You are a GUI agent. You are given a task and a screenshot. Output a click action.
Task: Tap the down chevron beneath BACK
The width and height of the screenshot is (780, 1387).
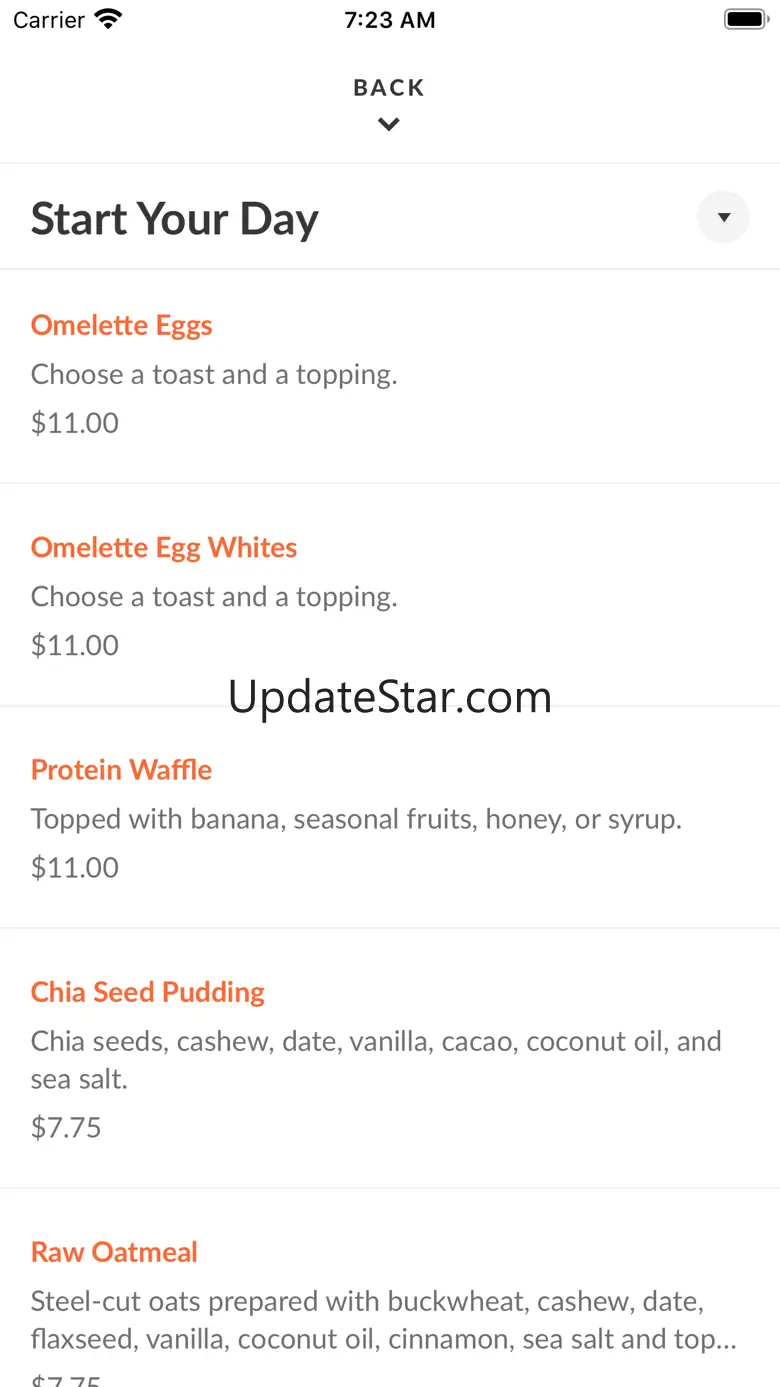(389, 125)
